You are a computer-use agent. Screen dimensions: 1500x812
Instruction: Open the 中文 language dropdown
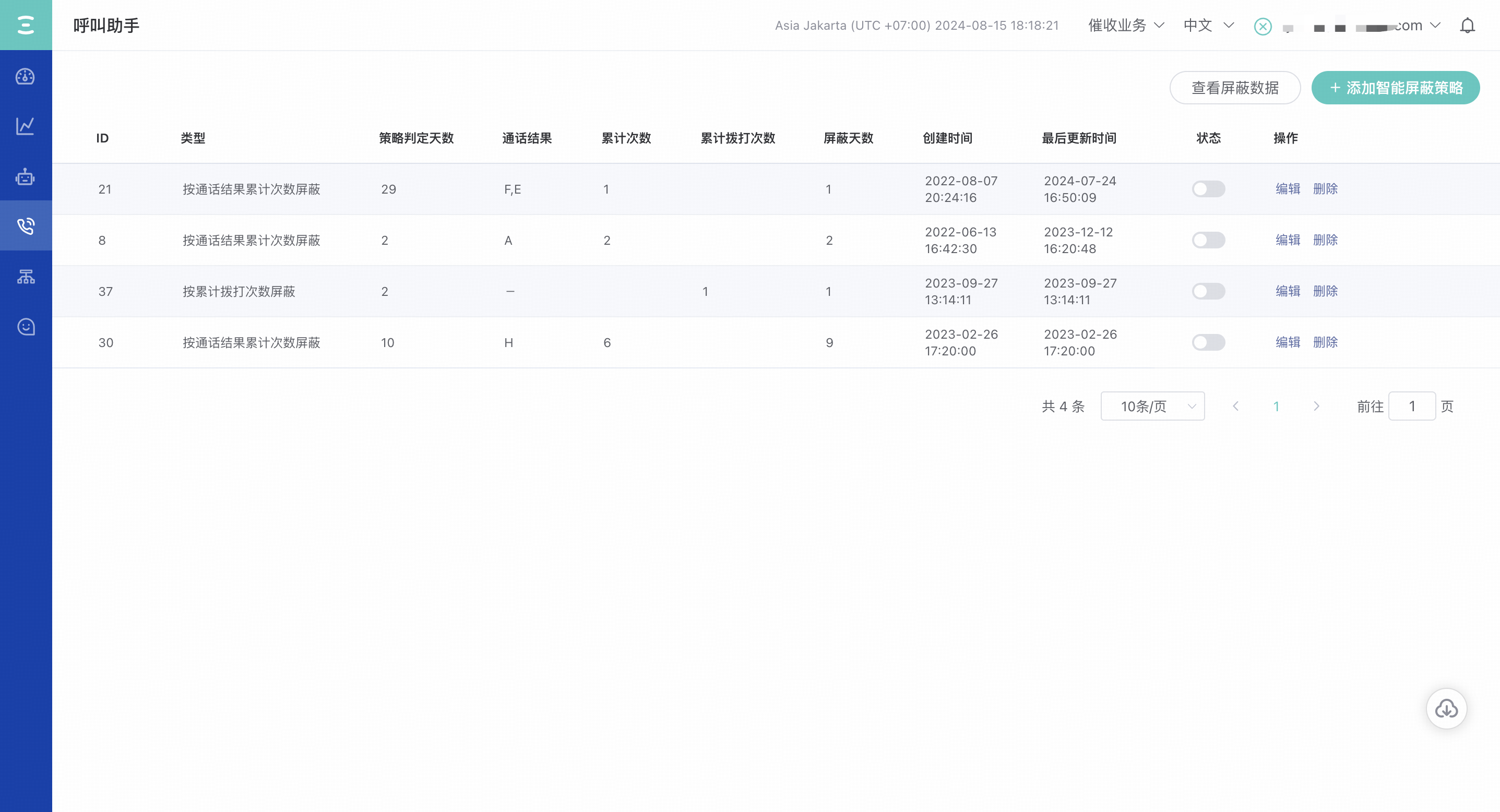point(1208,26)
